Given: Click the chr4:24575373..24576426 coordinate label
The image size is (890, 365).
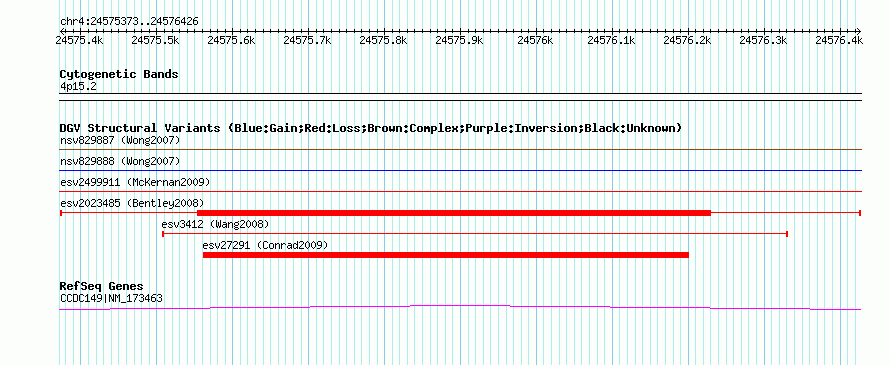Looking at the screenshot, I should [129, 22].
